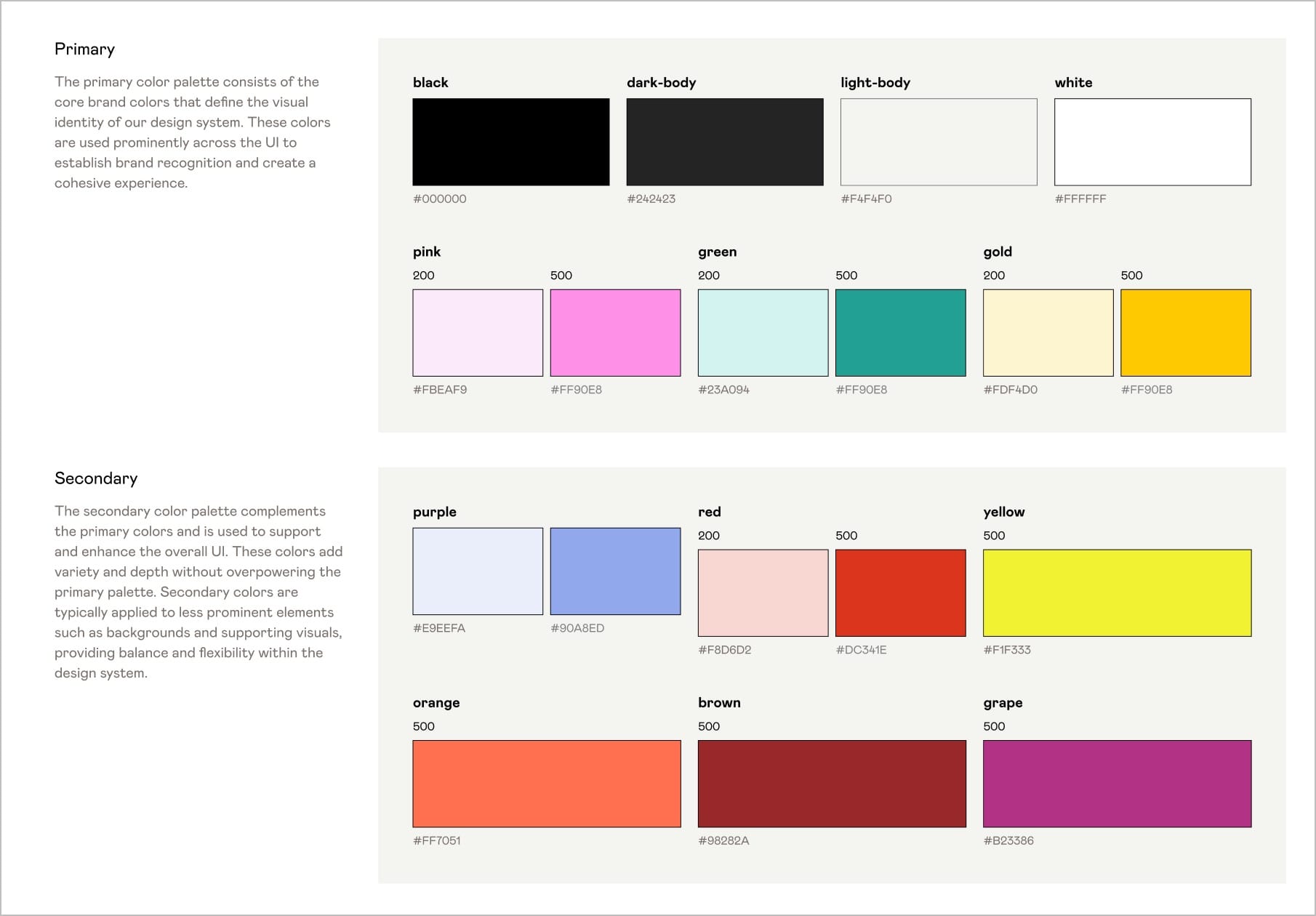Pick the light-body #F4F4F0 swatch
The width and height of the screenshot is (1316, 916).
(938, 142)
